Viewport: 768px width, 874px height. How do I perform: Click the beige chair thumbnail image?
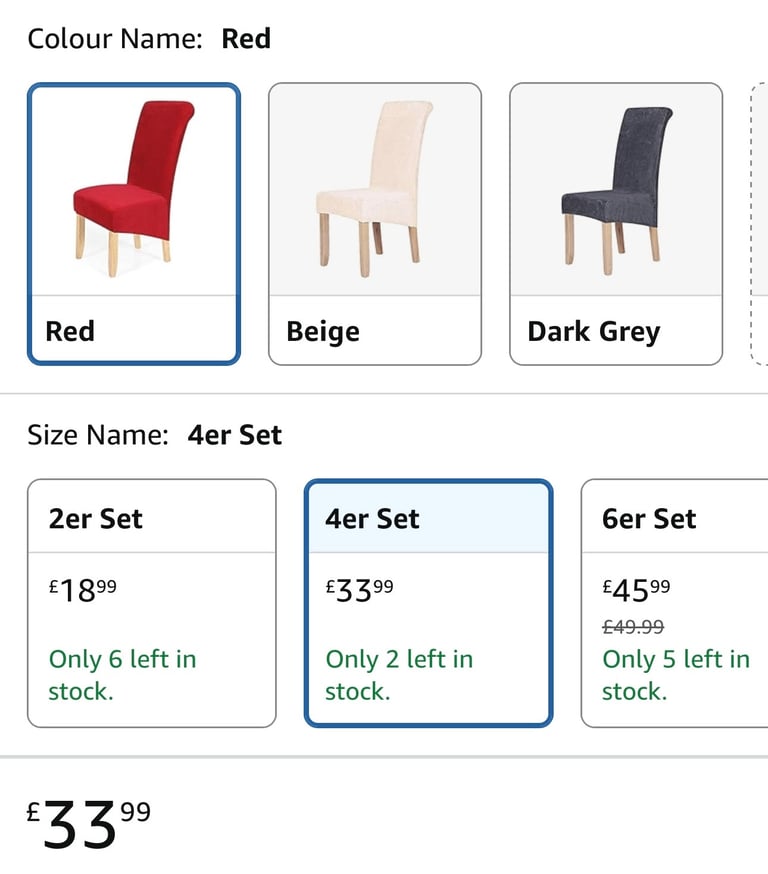[375, 190]
